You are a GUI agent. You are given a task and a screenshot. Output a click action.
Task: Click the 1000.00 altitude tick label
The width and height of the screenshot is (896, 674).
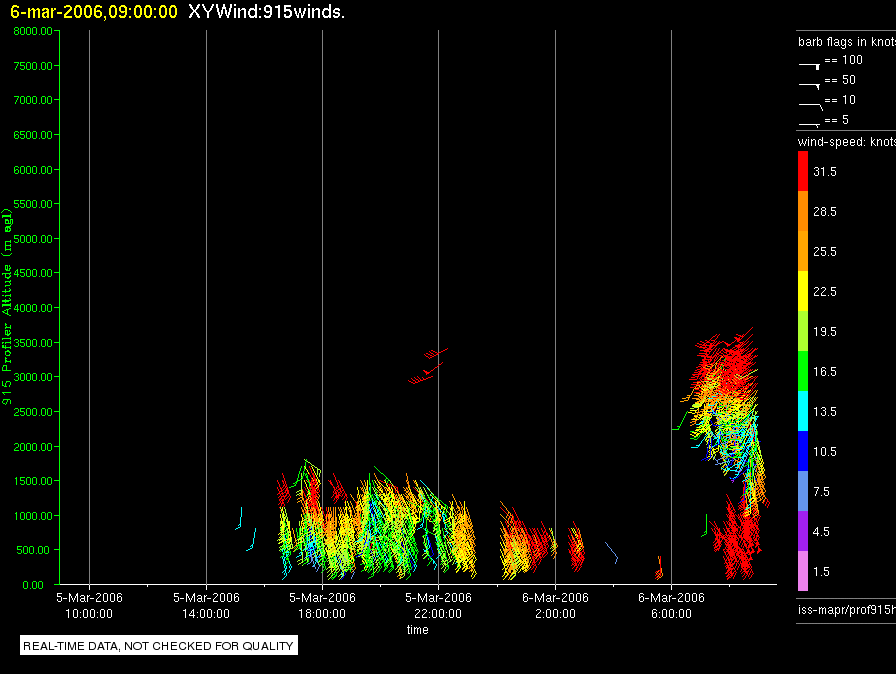(x=33, y=516)
